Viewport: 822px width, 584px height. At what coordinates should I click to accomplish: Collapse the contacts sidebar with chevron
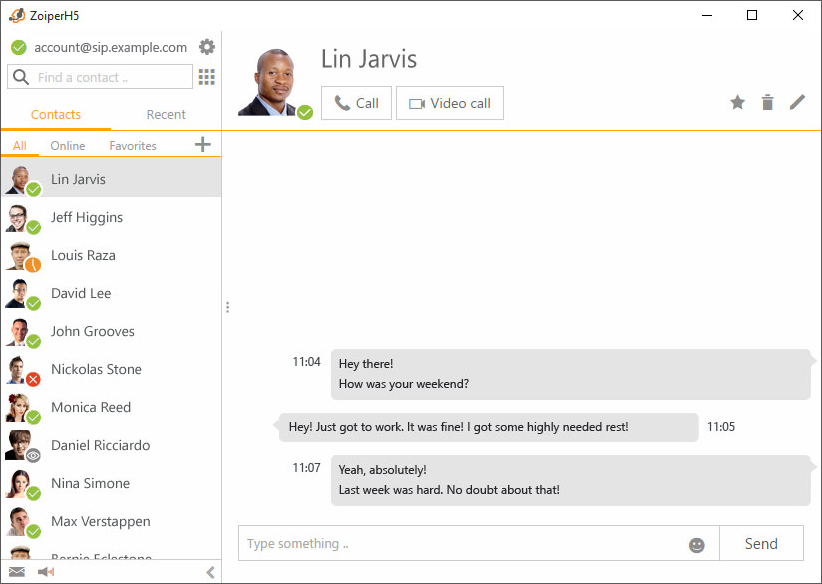pos(210,572)
